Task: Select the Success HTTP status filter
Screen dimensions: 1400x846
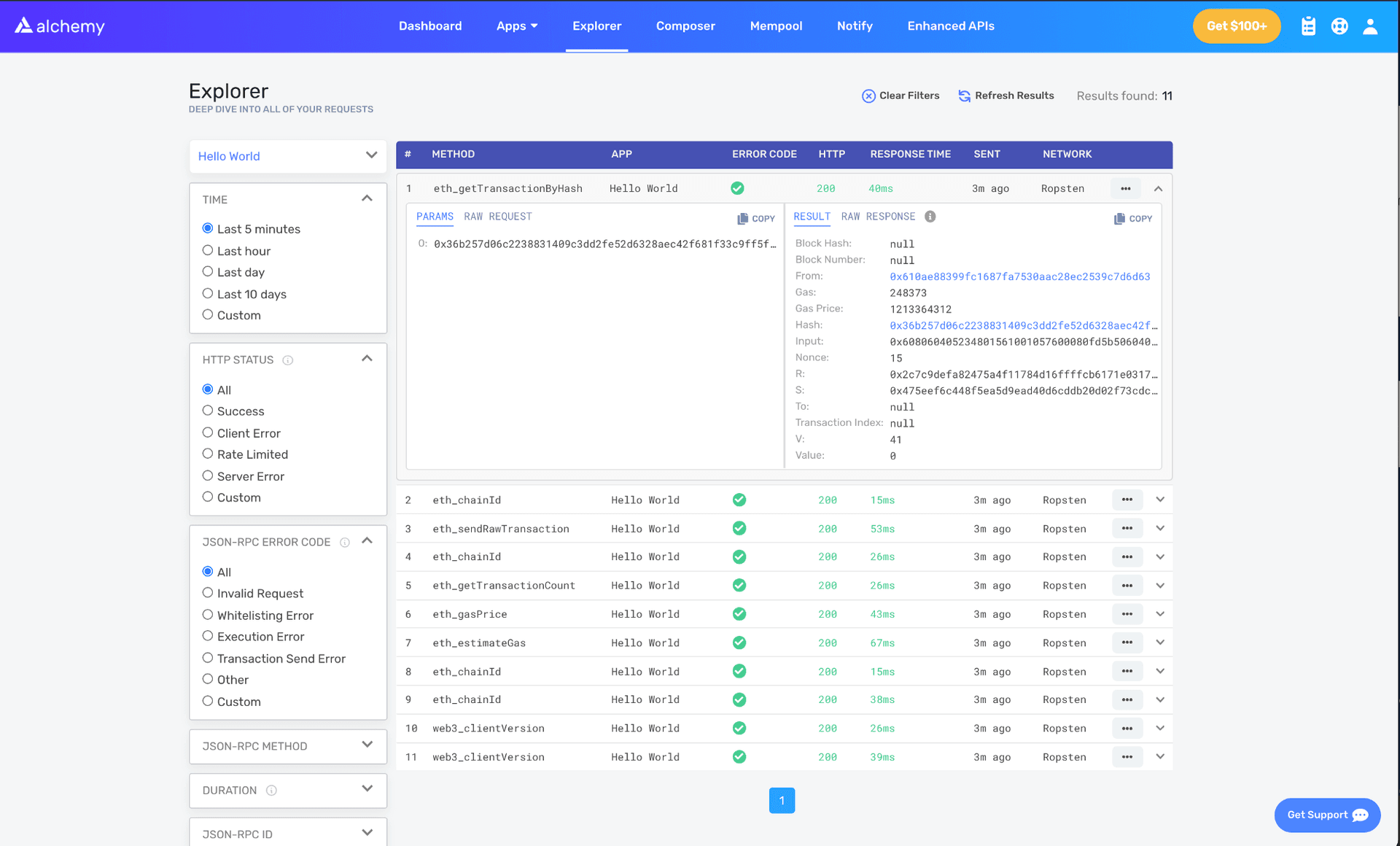Action: 207,411
